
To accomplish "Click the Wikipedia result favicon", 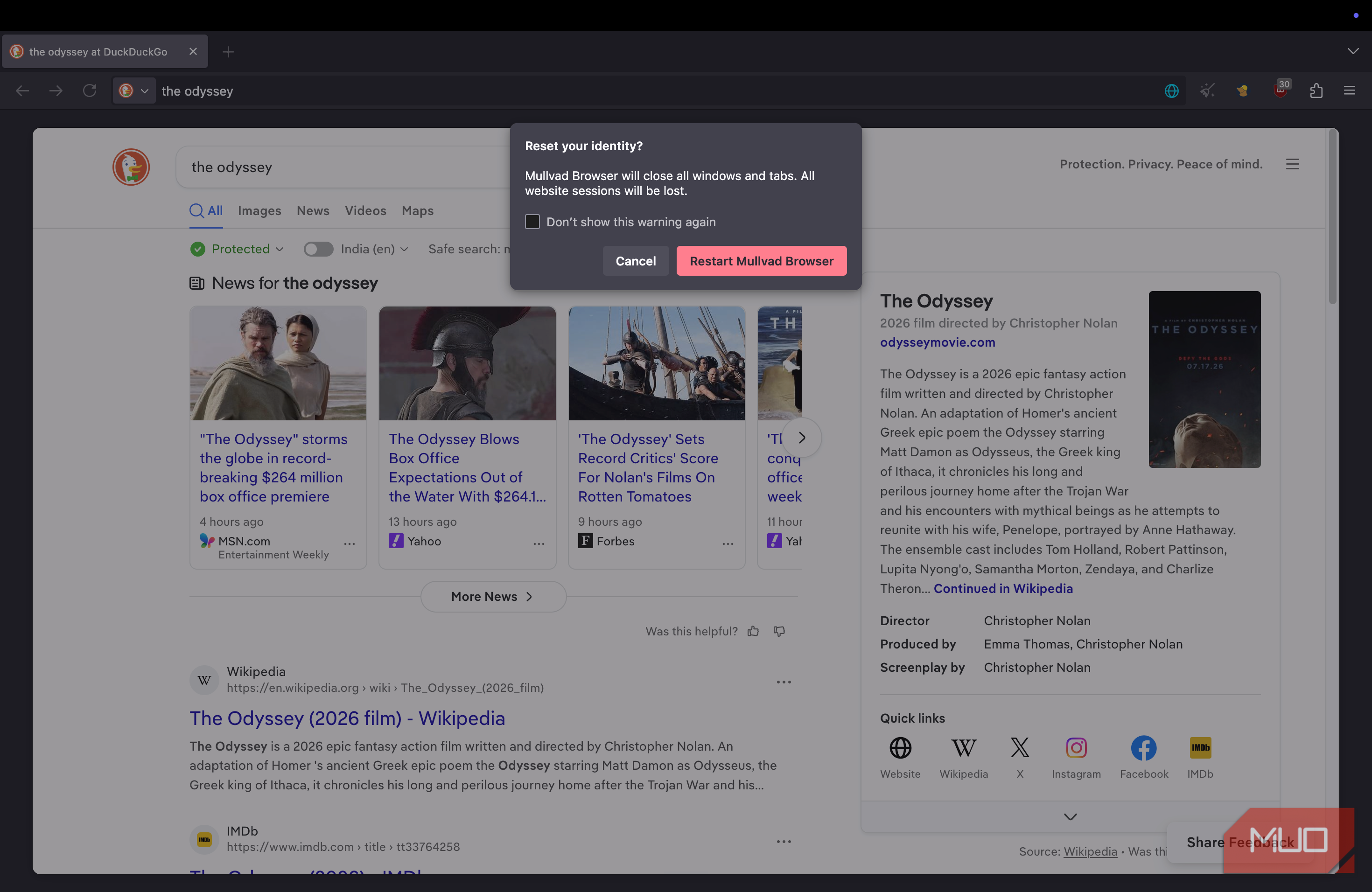I will 205,680.
